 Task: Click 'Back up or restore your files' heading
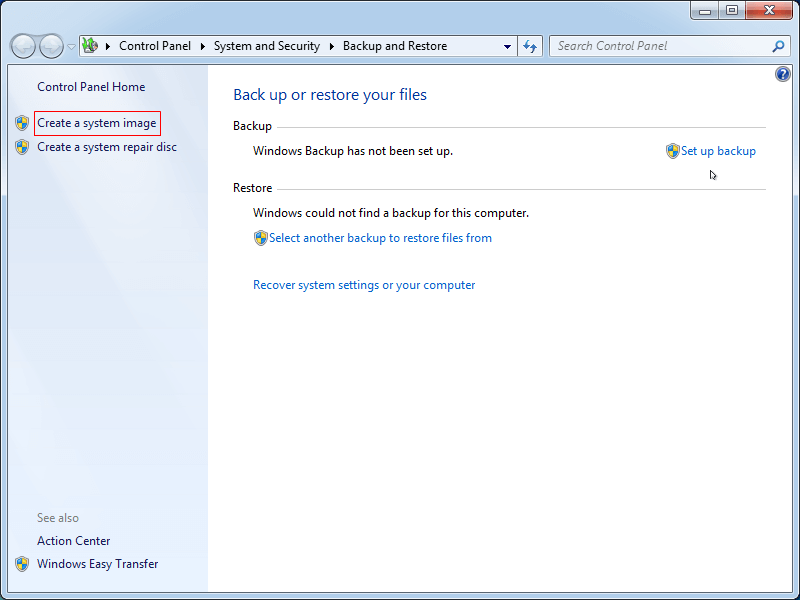click(x=330, y=95)
